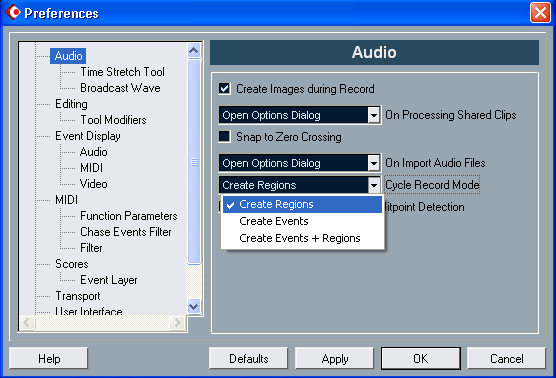Confirm preferences with the OK button
The image size is (556, 378).
[x=421, y=358]
